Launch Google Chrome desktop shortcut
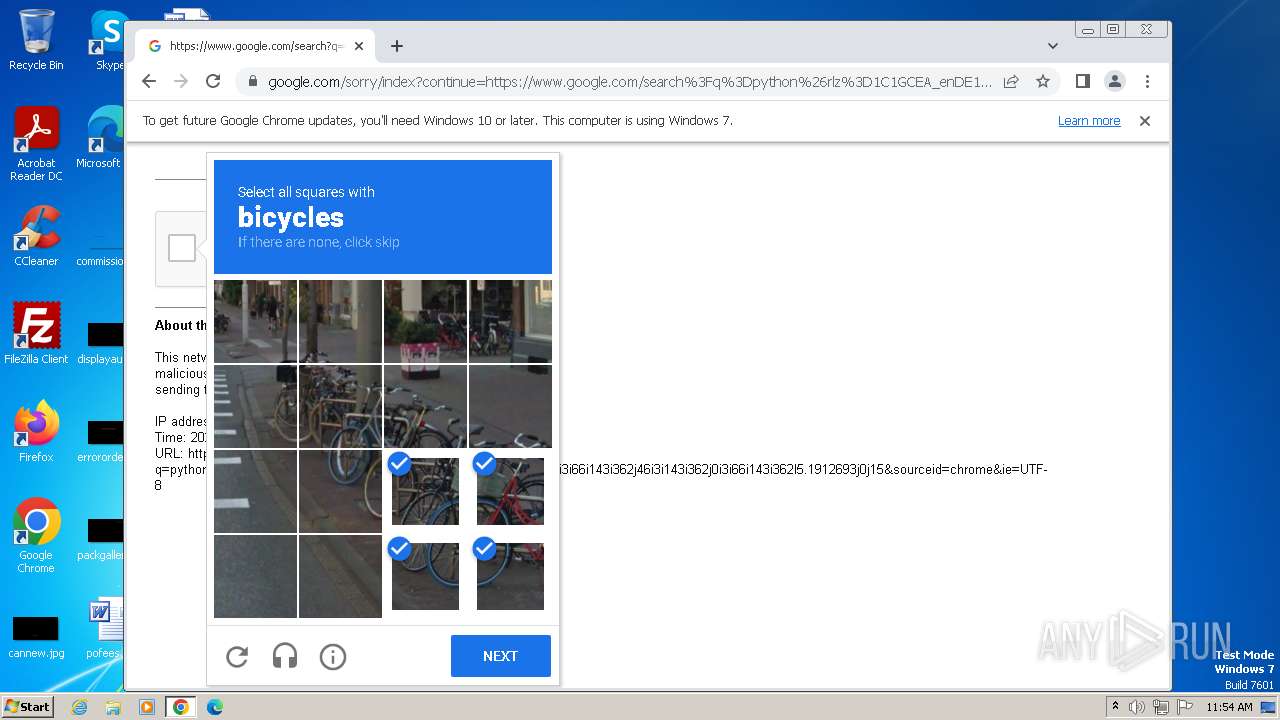This screenshot has width=1280, height=720. [36, 535]
